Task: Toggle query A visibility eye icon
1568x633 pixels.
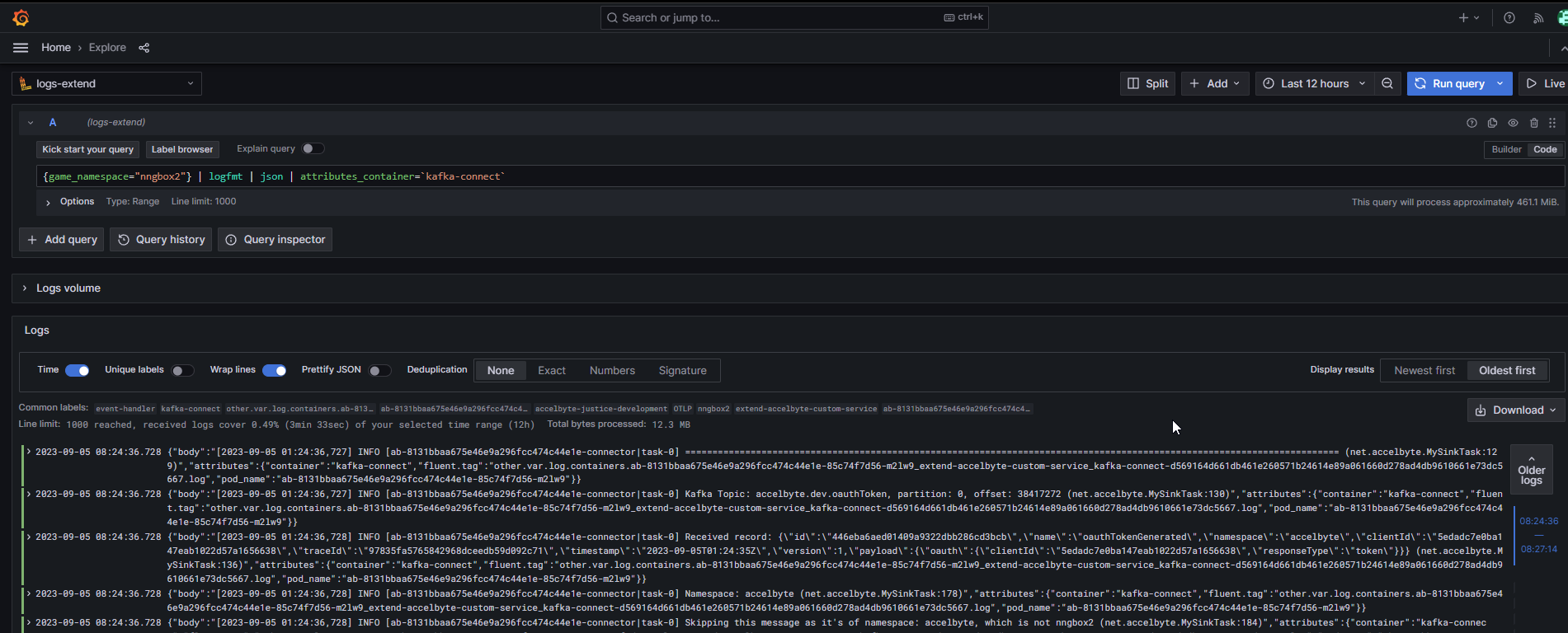Action: tap(1513, 123)
